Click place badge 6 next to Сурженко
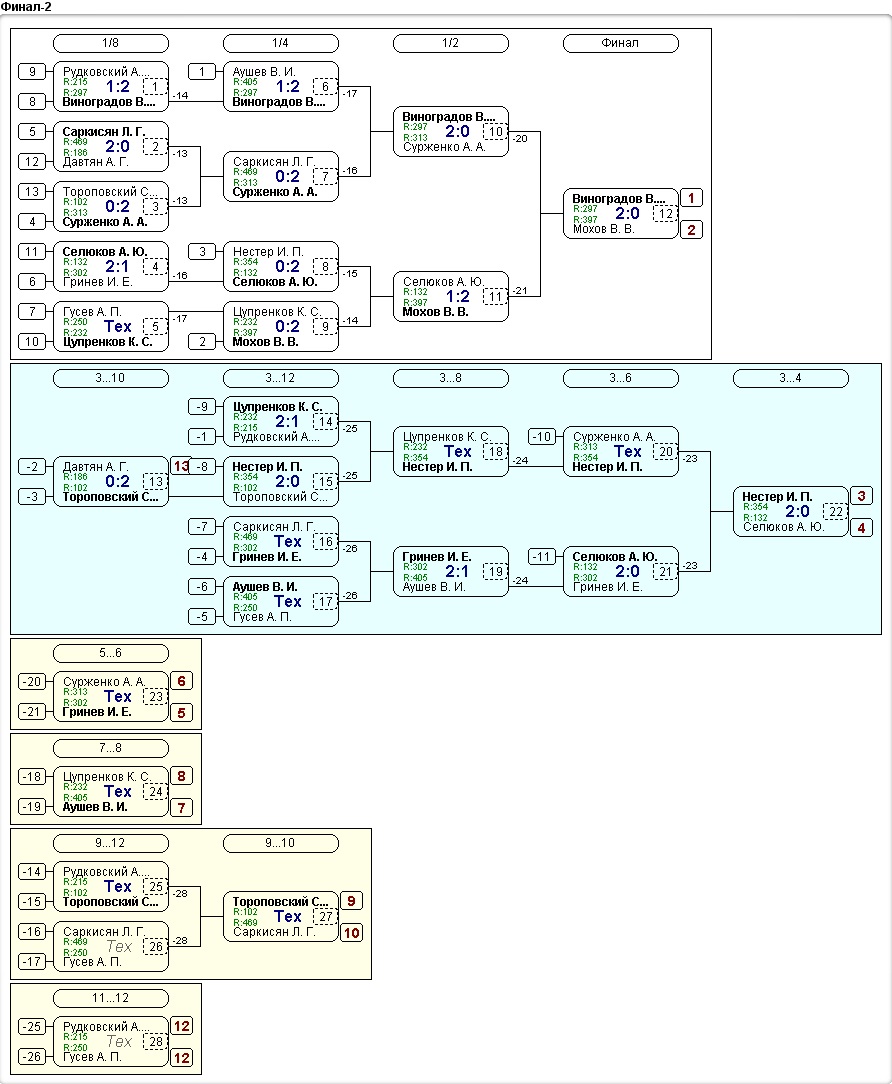 (x=181, y=681)
